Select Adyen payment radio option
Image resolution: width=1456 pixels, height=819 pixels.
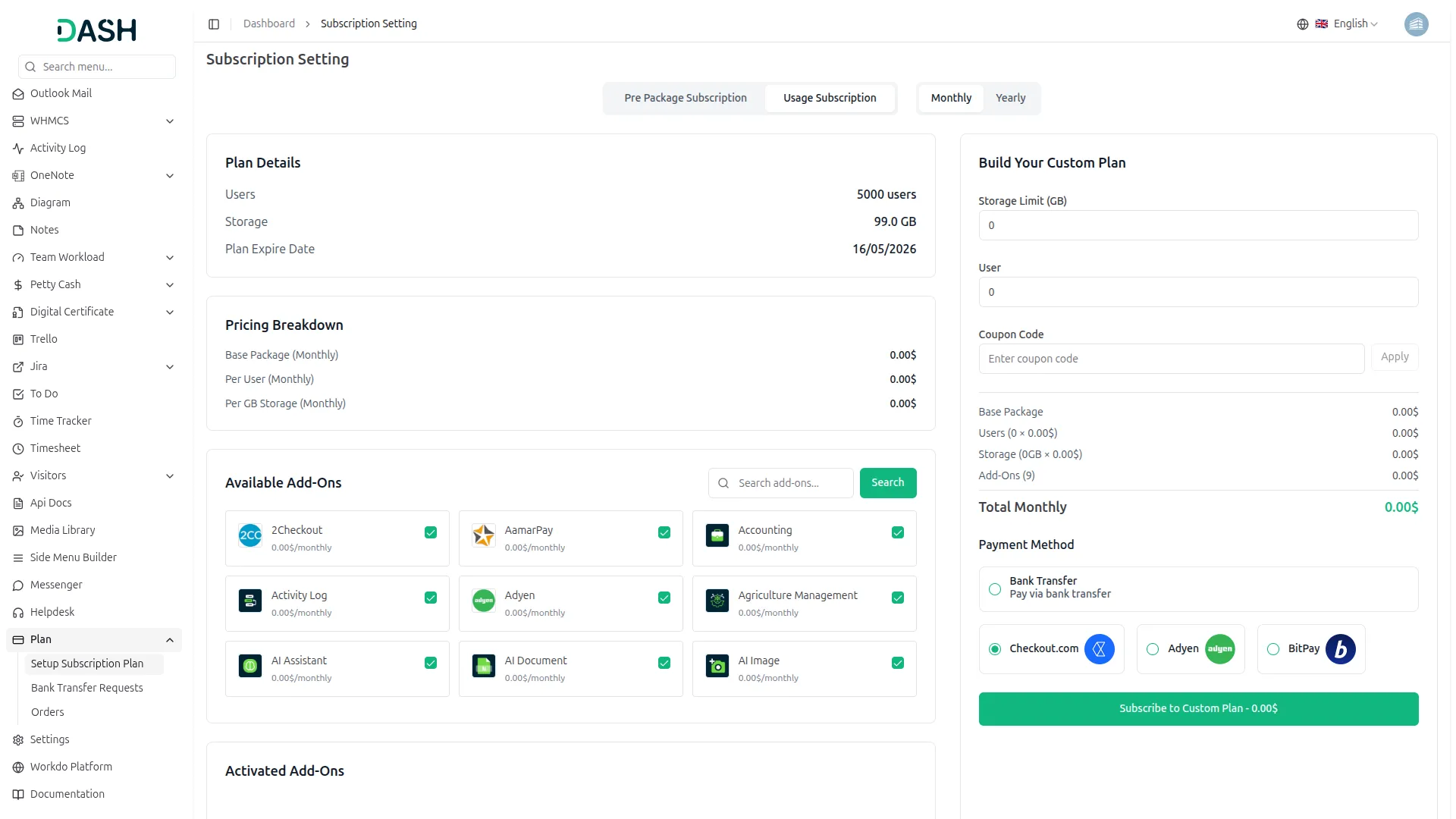pos(1153,649)
